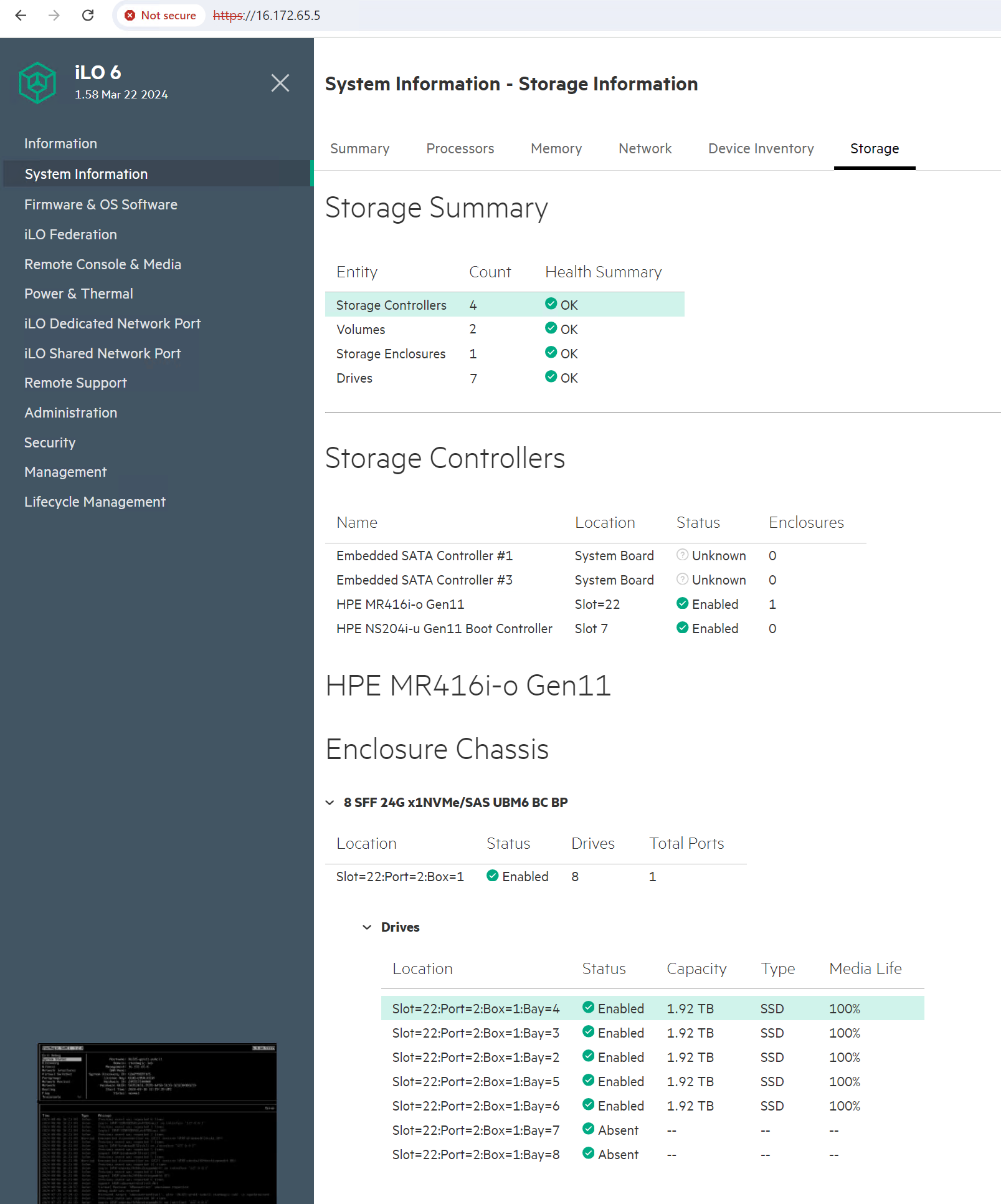The height and width of the screenshot is (1204, 1001).
Task: Click Absent status icon for Bay=7
Action: pos(589,1129)
